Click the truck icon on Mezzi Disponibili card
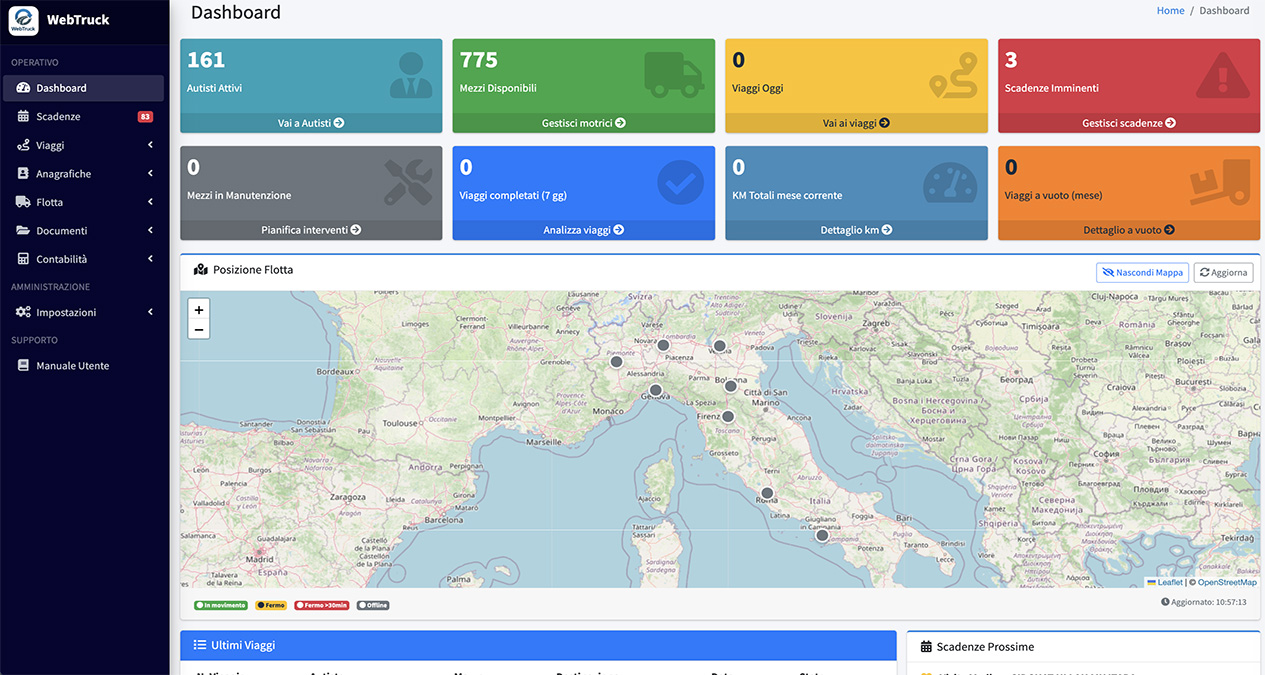Viewport: 1265px width, 675px height. click(x=674, y=75)
